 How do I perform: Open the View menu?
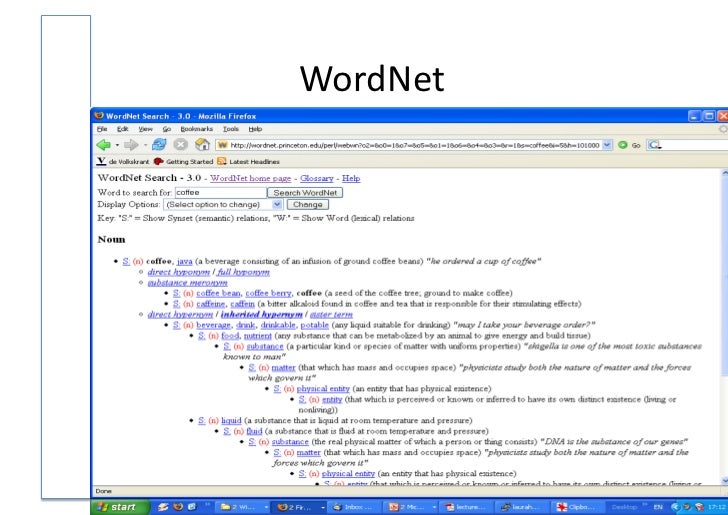tap(145, 129)
